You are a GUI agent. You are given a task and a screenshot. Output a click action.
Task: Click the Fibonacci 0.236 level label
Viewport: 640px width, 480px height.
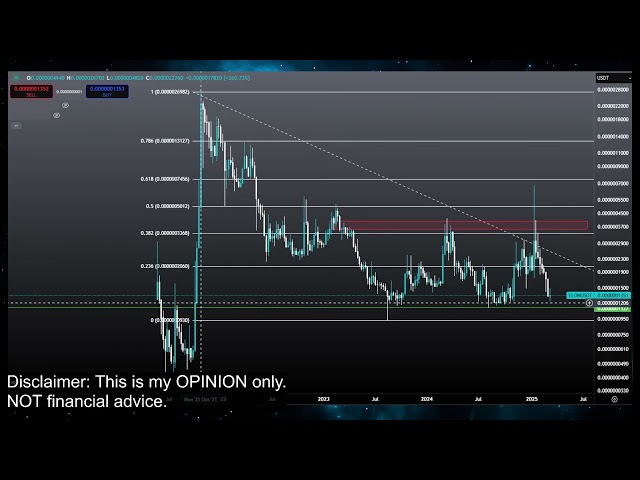(x=165, y=267)
